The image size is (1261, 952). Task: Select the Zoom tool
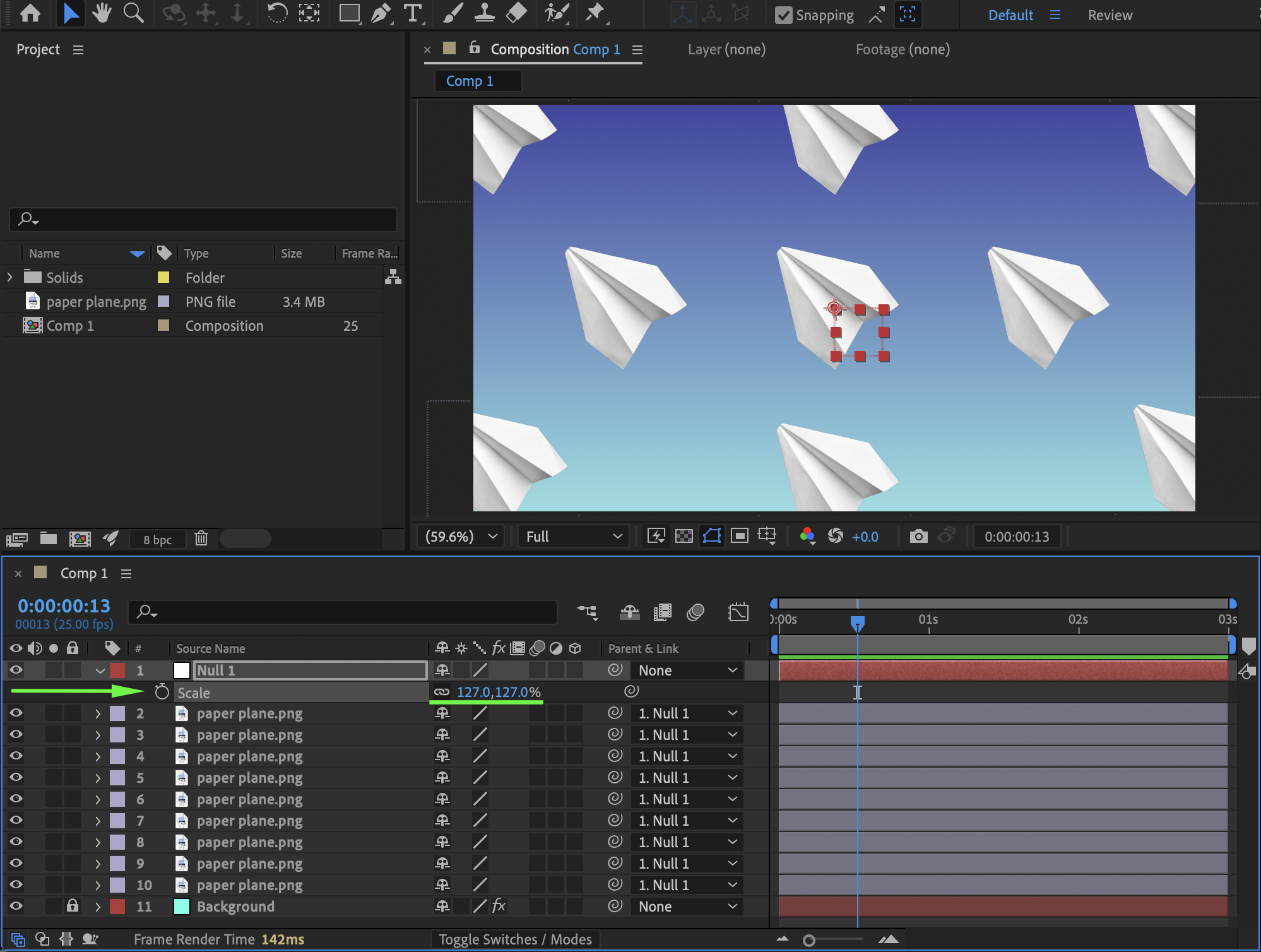pos(133,13)
